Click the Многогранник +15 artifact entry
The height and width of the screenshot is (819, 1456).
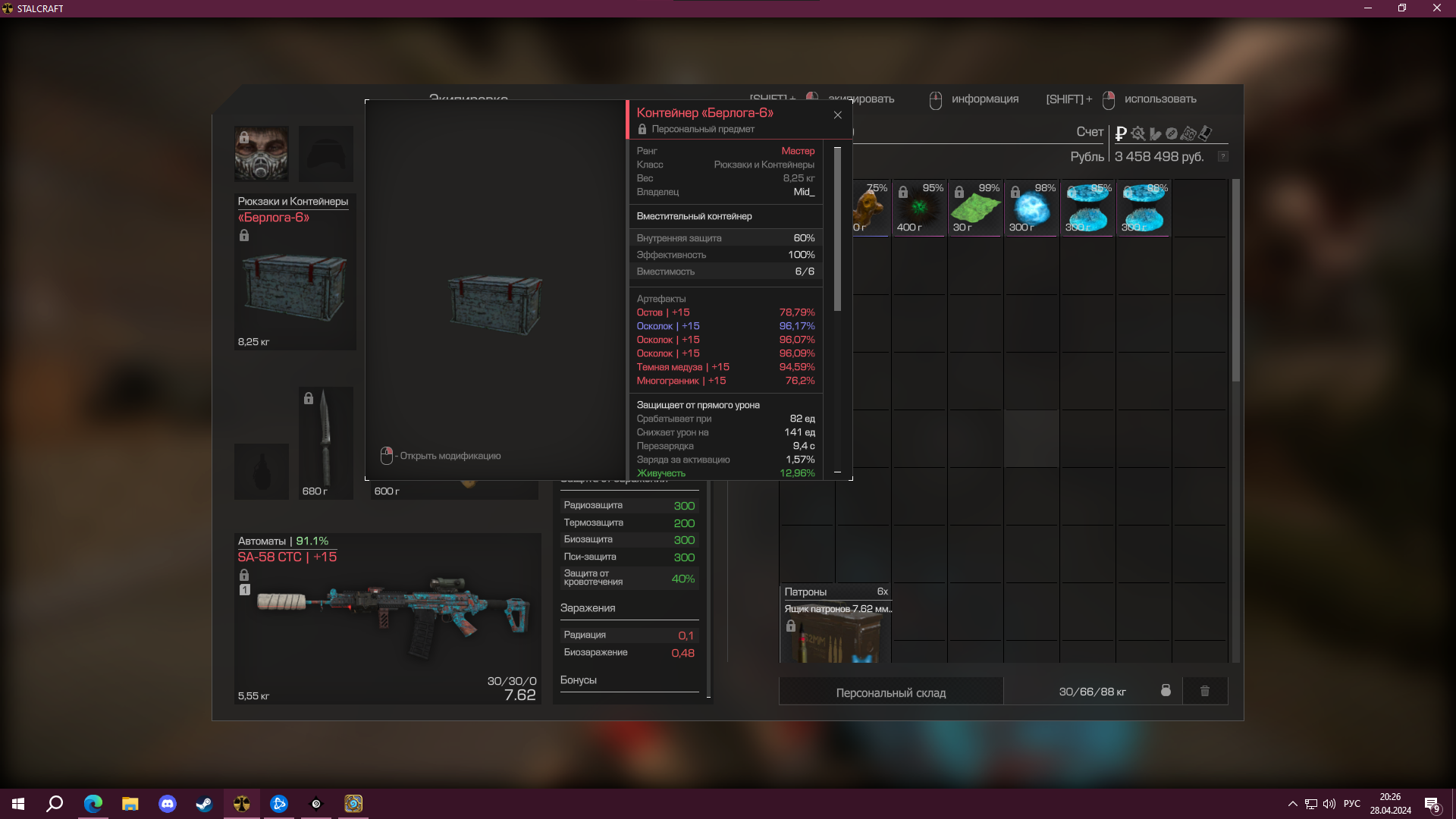point(726,381)
